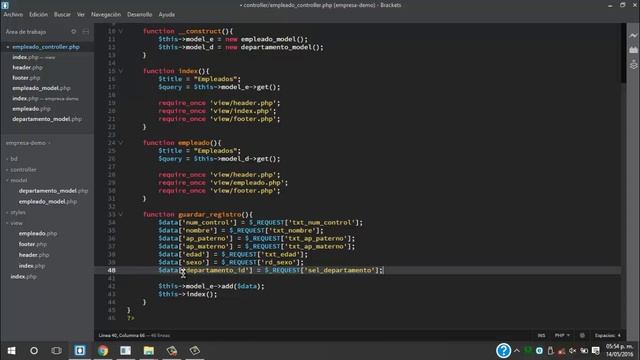Fold the empleado function at line 24
This screenshot has width=640, height=360.
(121, 143)
